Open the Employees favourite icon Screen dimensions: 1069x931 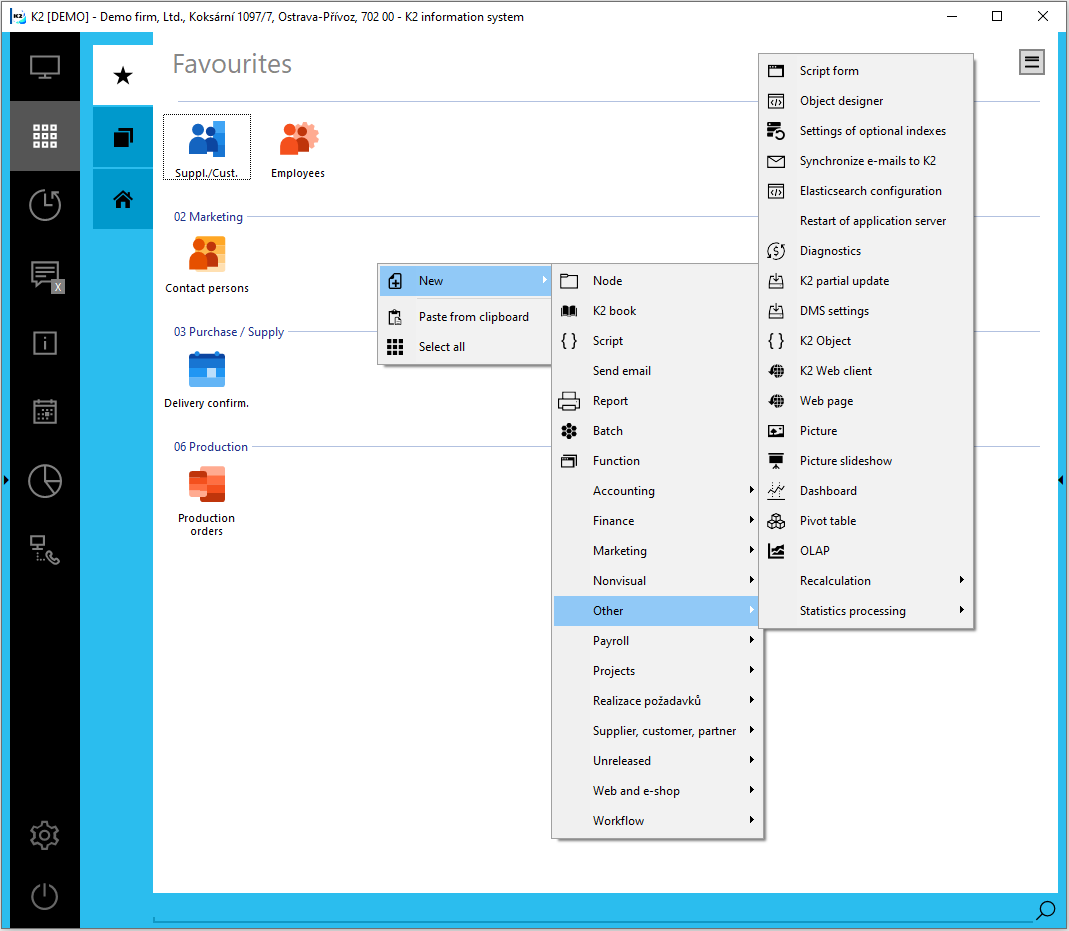tap(298, 150)
